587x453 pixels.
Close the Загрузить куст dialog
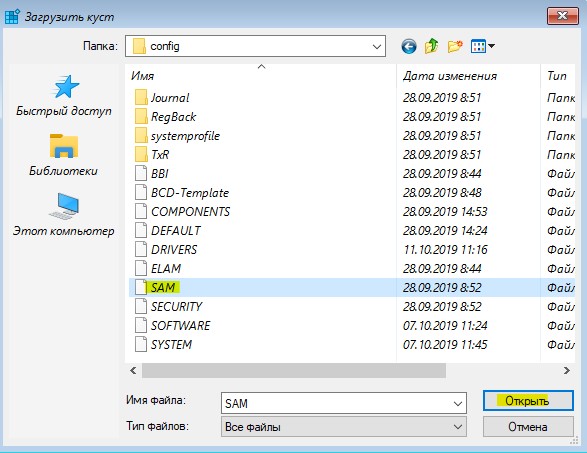(562, 16)
